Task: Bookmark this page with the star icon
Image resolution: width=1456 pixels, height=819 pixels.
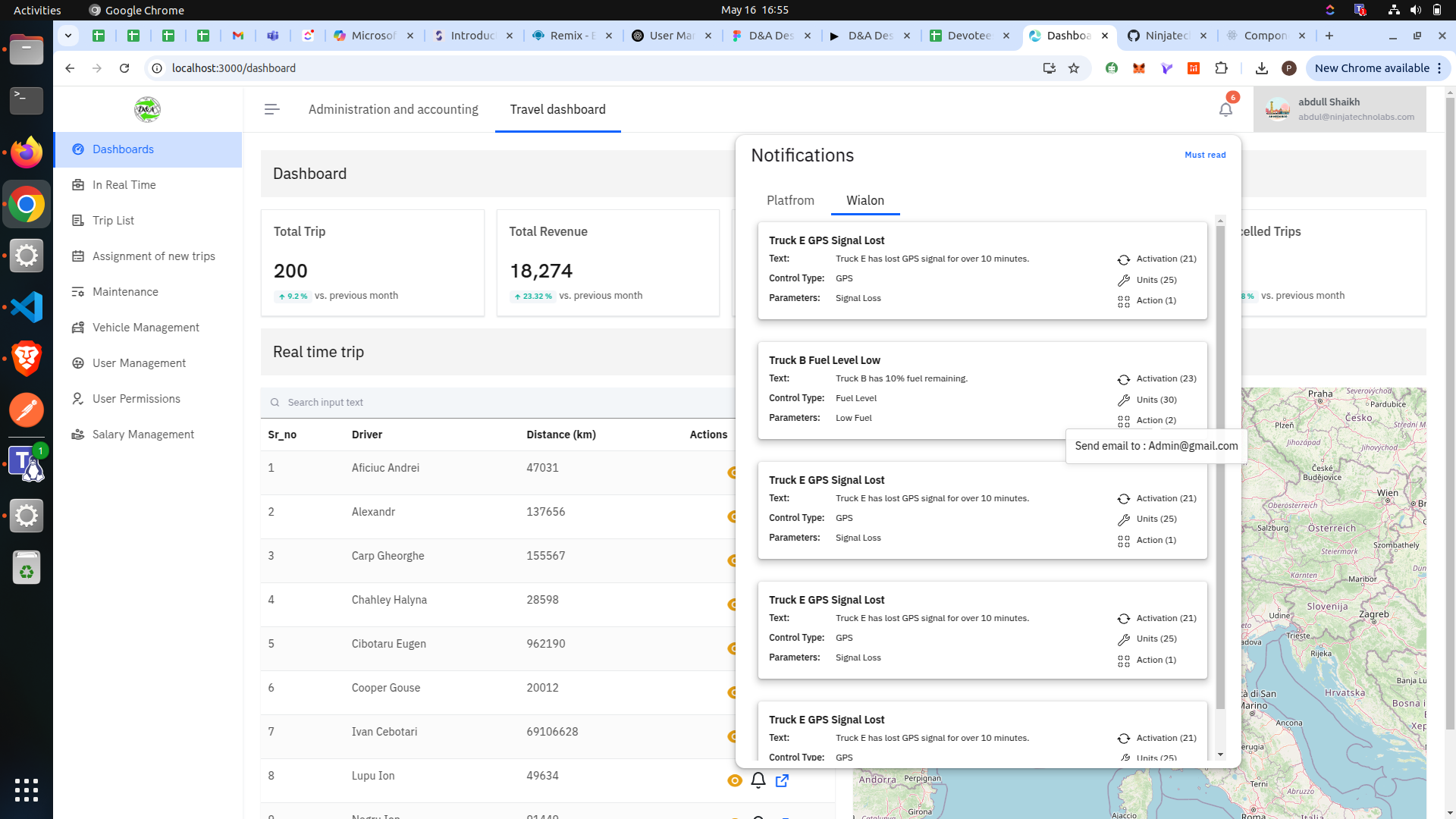Action: click(1074, 68)
